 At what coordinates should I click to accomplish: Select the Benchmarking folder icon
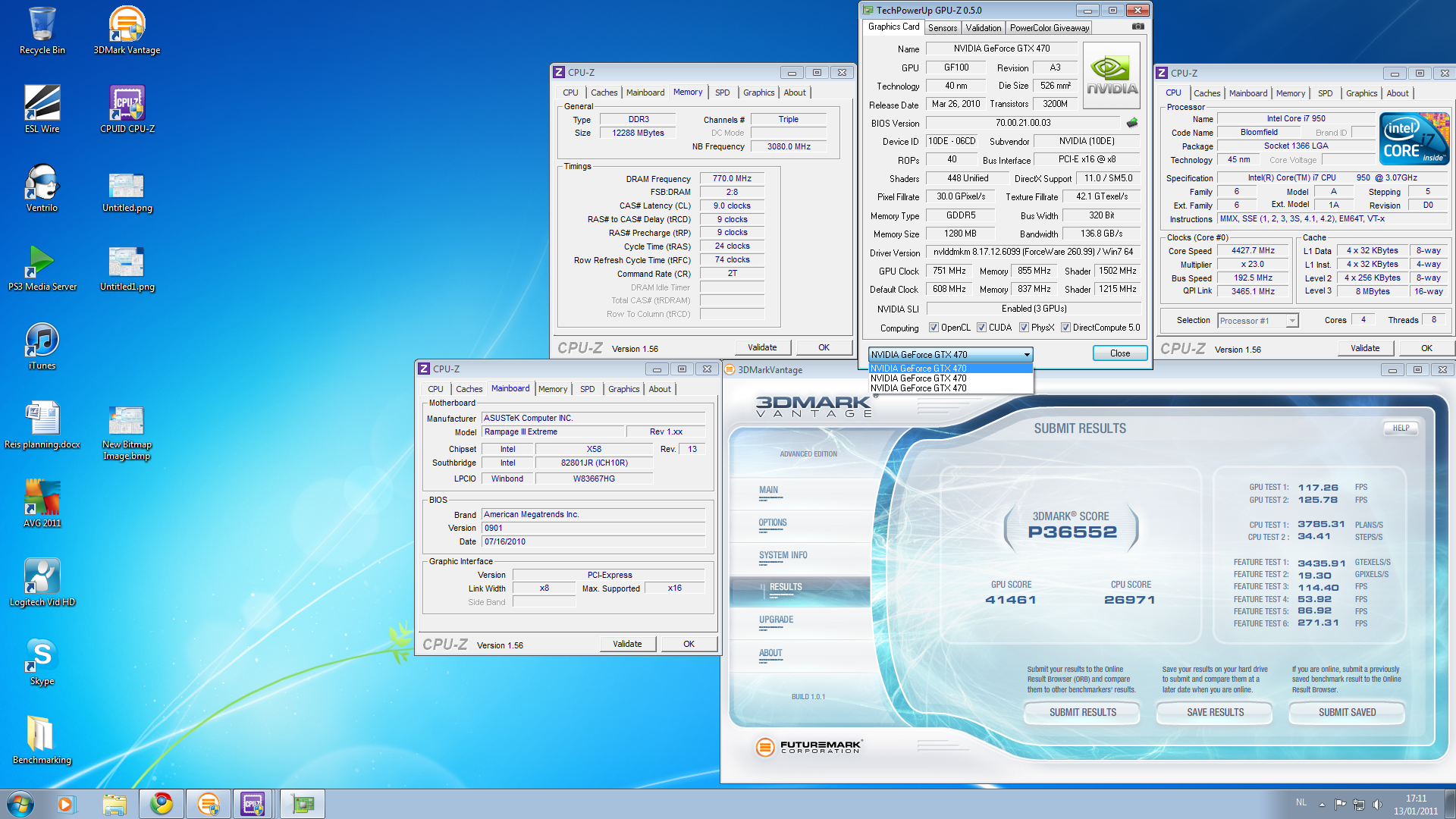[42, 740]
